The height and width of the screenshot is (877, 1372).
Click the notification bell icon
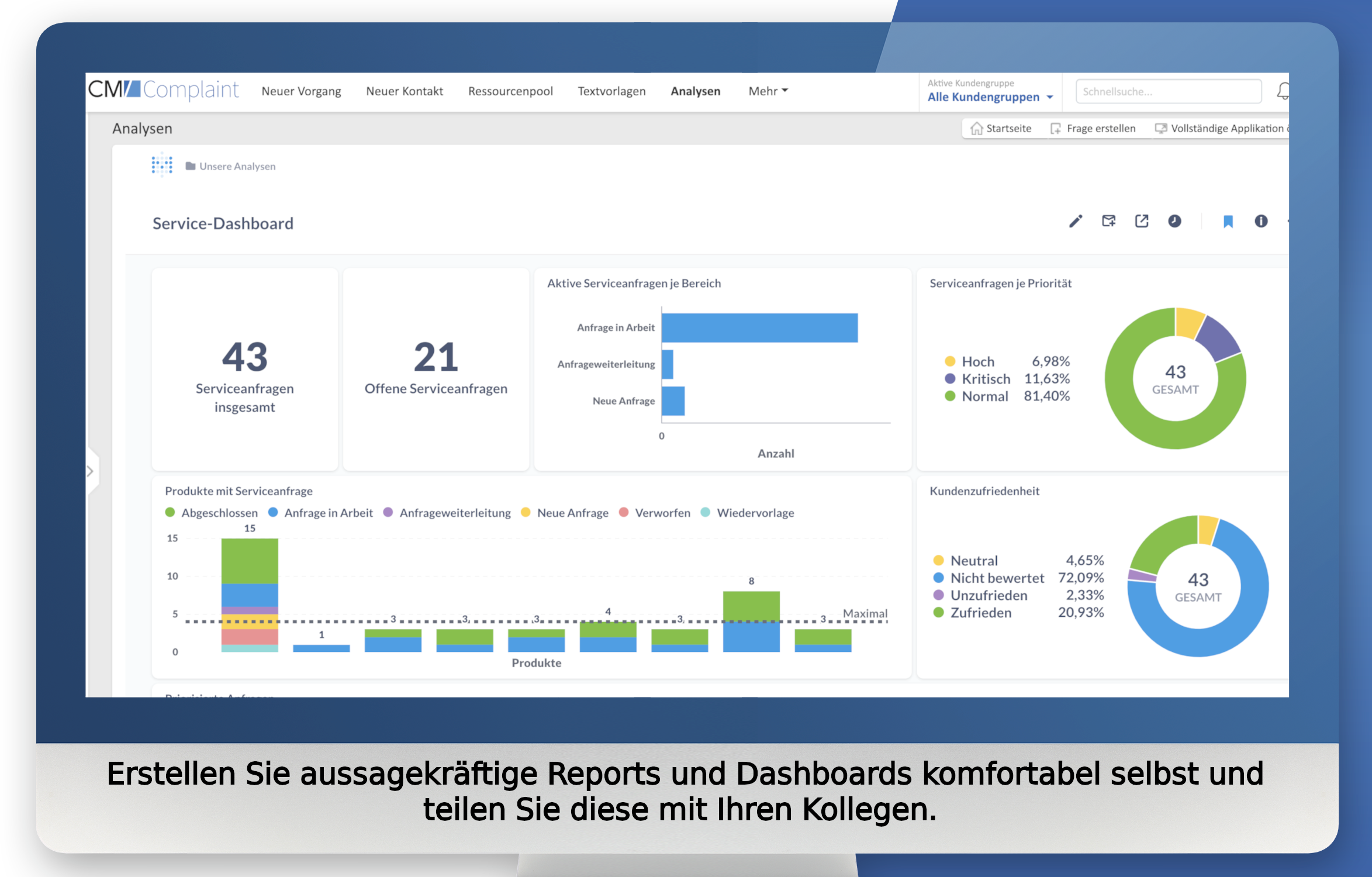point(1283,91)
